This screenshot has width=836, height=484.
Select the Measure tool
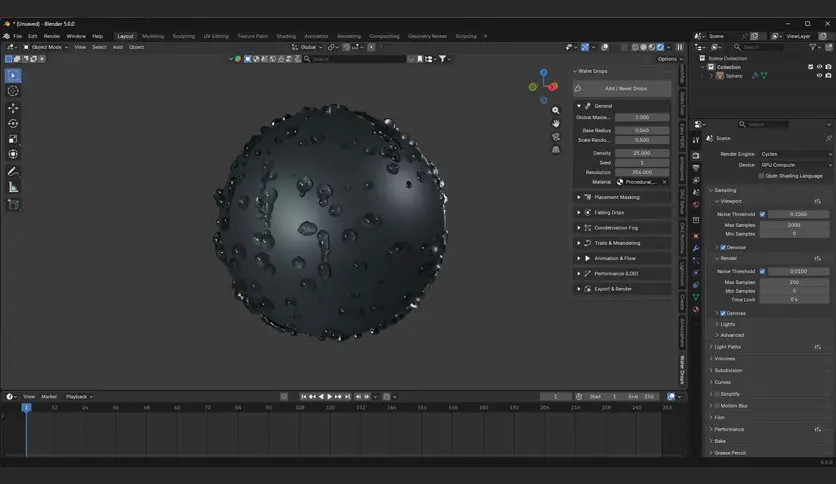13,187
